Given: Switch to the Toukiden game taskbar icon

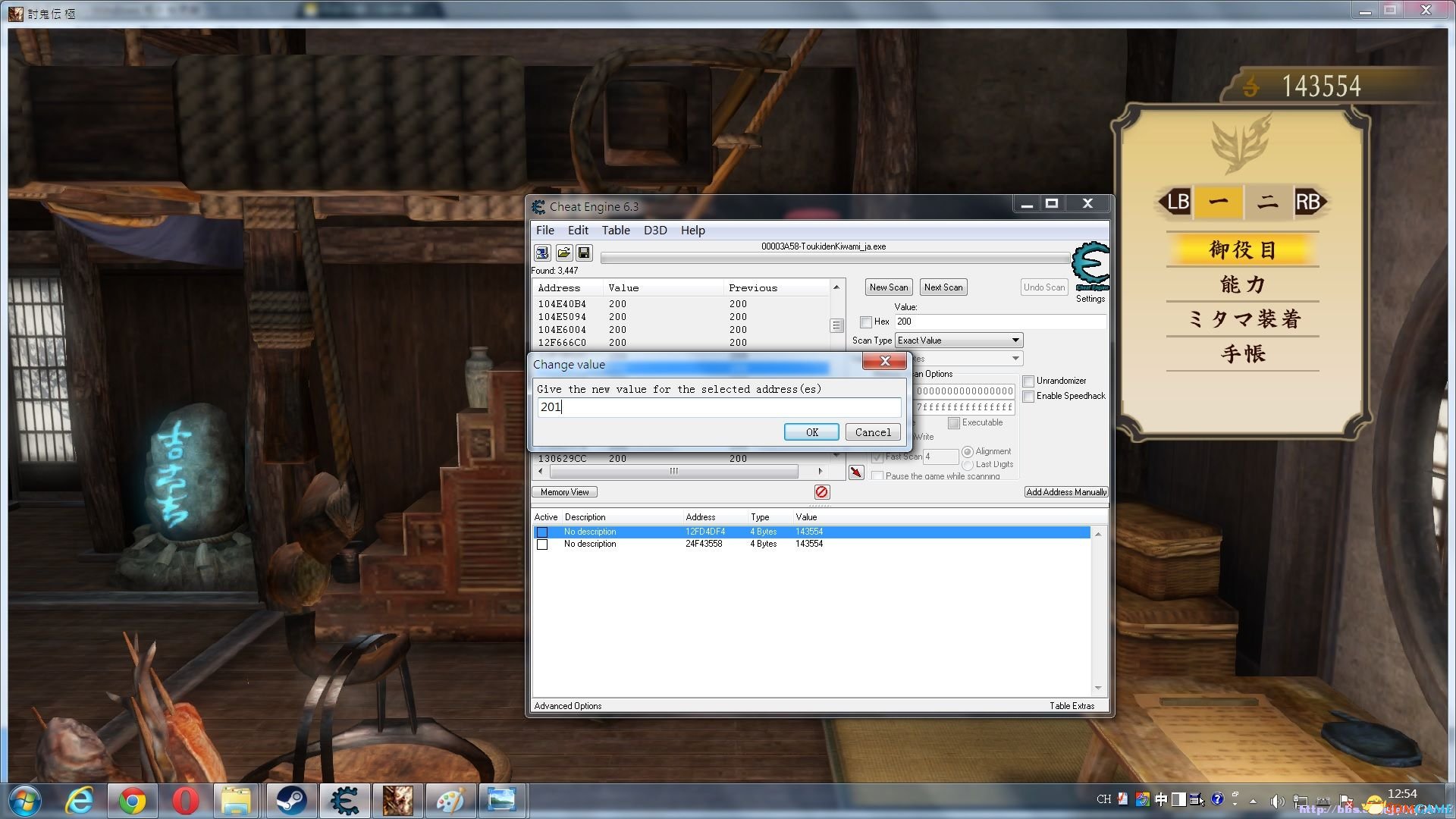Looking at the screenshot, I should [397, 801].
